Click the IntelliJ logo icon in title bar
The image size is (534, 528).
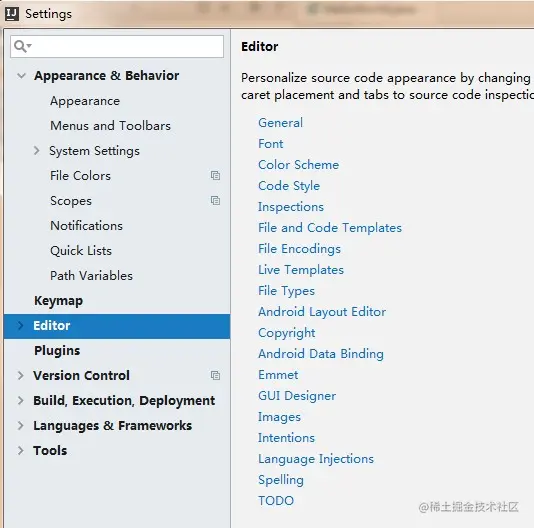coord(12,14)
